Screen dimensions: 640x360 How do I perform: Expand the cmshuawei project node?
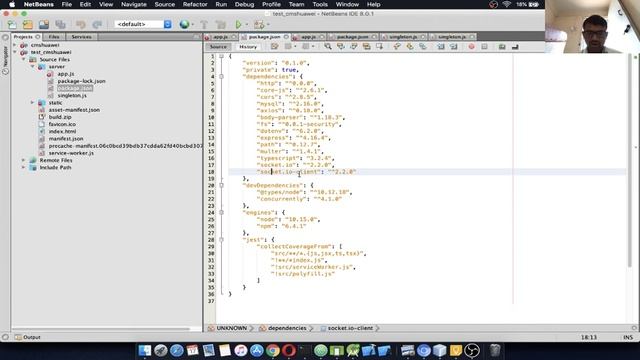click(x=15, y=45)
